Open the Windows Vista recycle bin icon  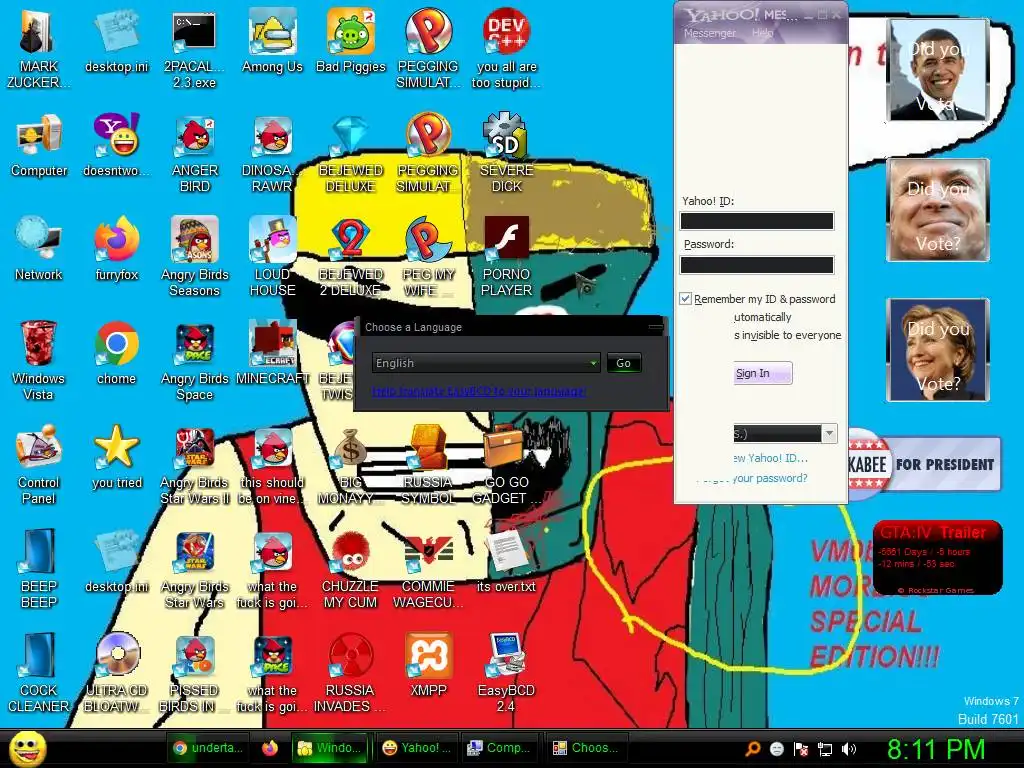(38, 359)
